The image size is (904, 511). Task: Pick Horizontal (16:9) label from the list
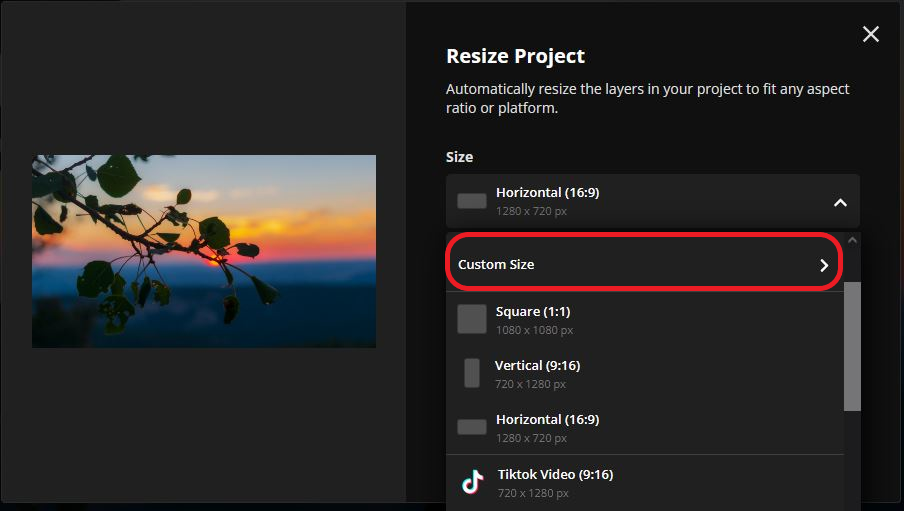tap(547, 420)
